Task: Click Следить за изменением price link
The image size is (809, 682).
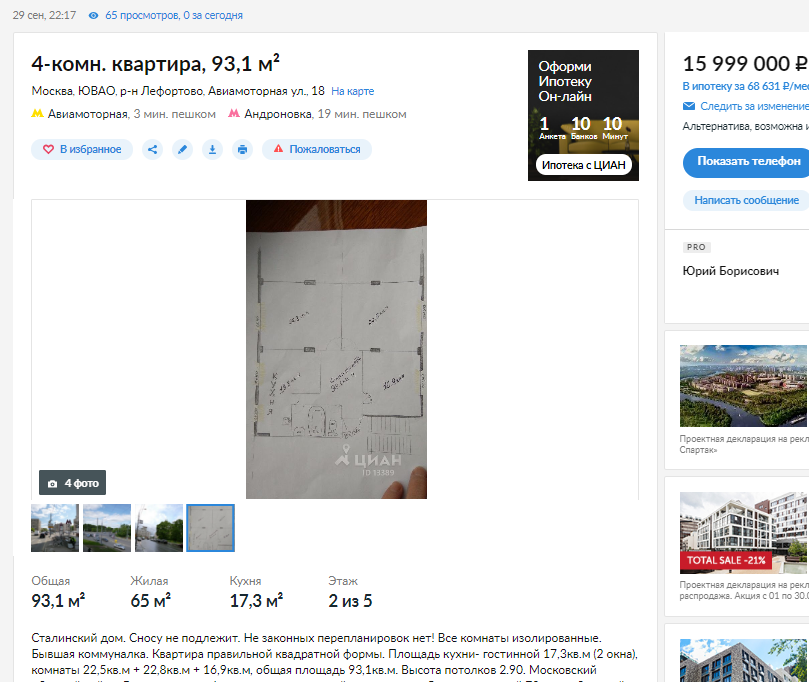Action: coord(754,106)
